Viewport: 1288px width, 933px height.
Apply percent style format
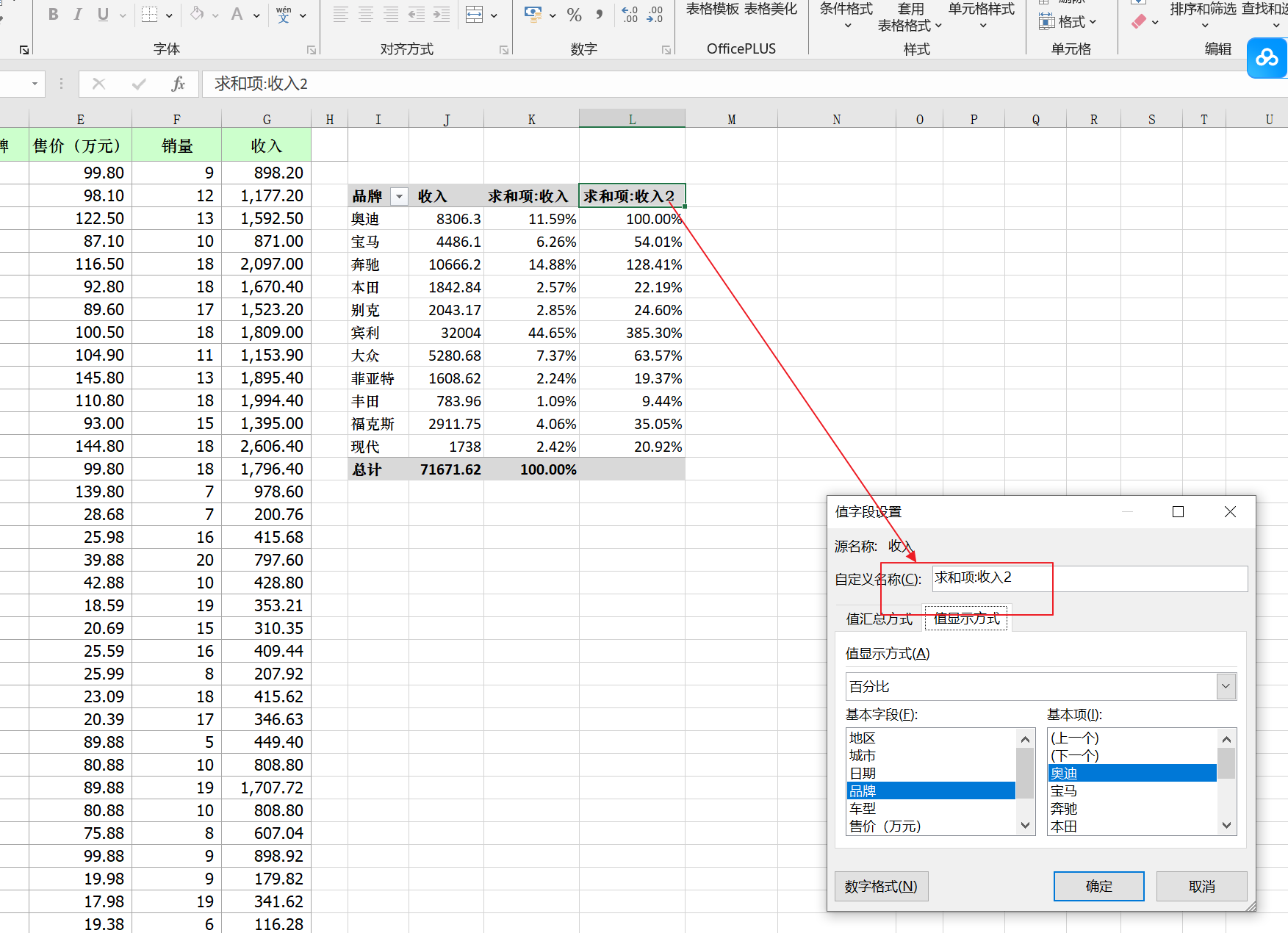coord(575,15)
